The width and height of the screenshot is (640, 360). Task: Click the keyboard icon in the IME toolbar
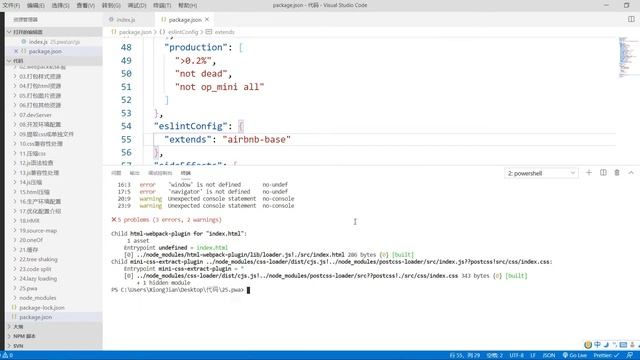coord(623,345)
